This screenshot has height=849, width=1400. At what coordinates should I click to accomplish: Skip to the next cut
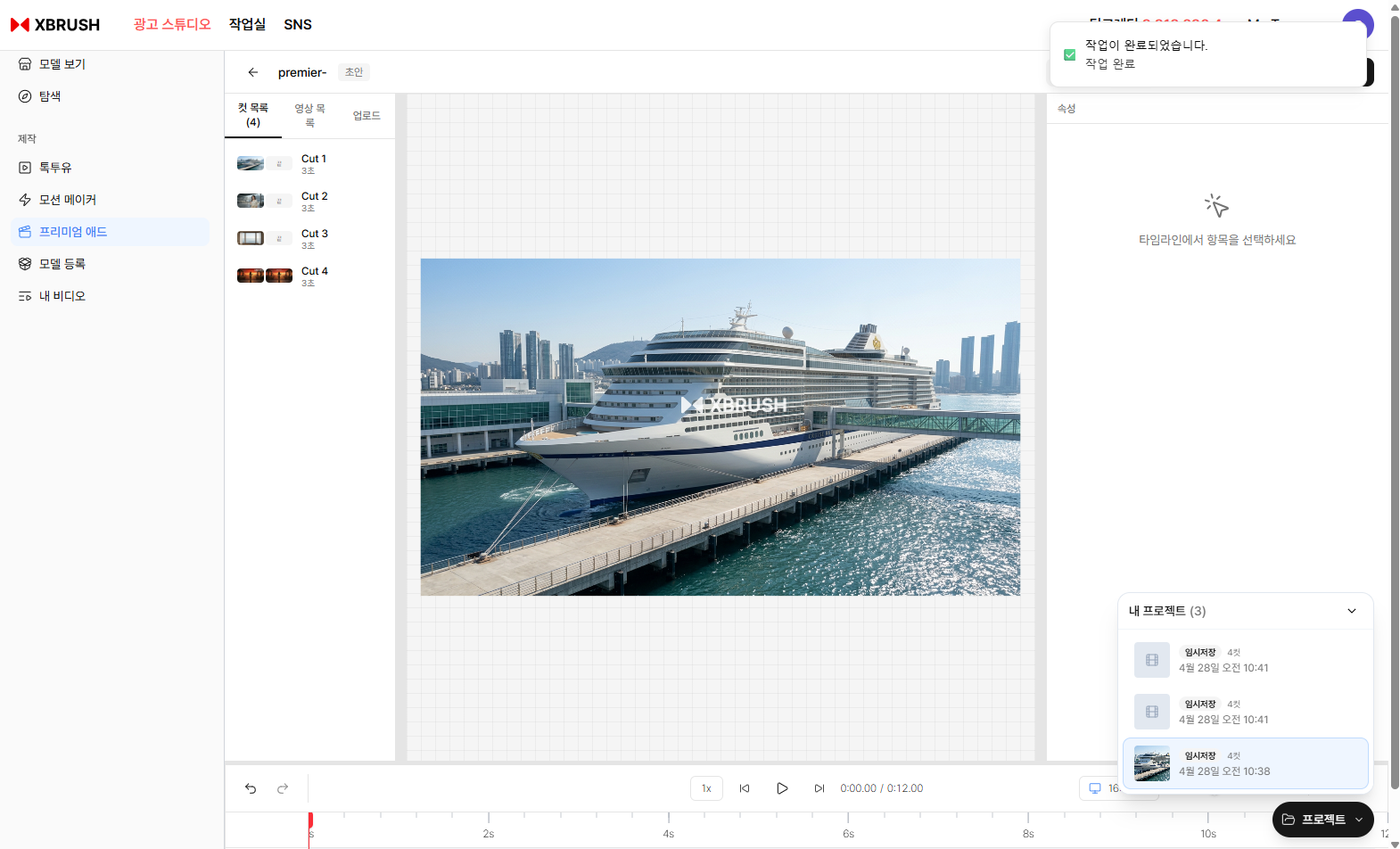pos(819,788)
